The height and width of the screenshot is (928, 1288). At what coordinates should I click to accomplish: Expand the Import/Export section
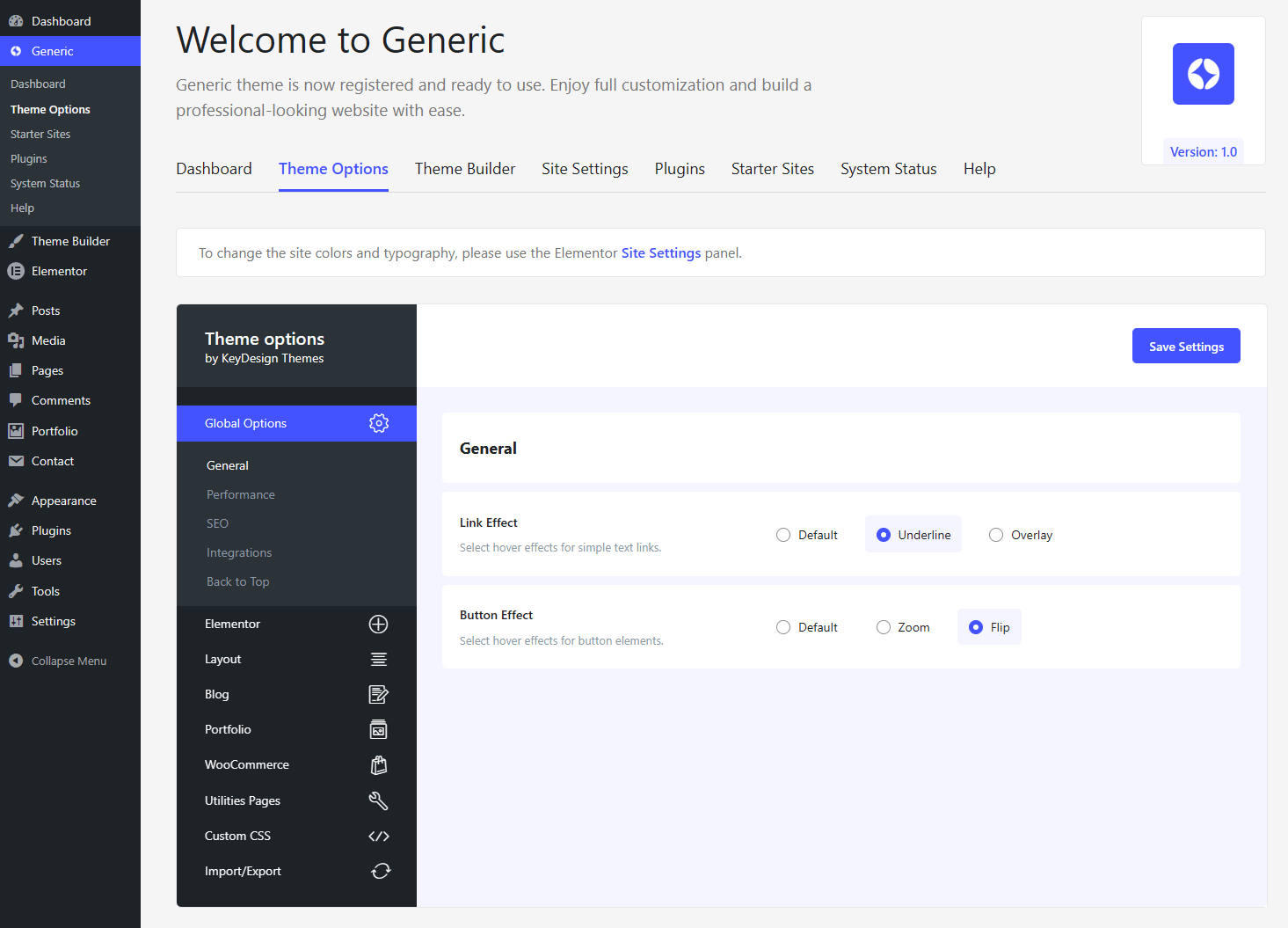(296, 871)
